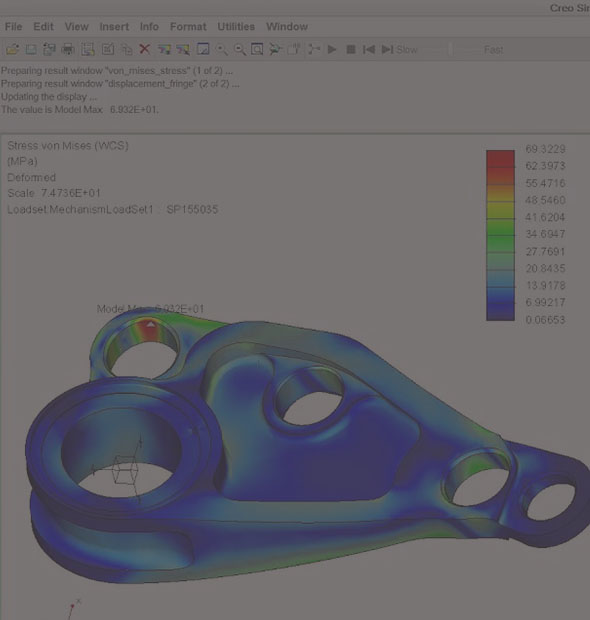Open the Window menu
590x620 pixels.
click(287, 26)
